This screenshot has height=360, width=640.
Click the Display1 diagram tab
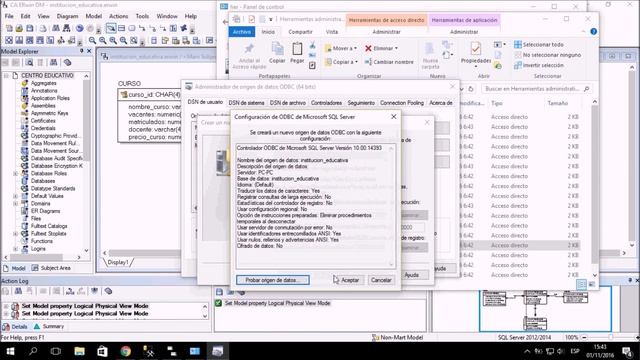[x=118, y=262]
